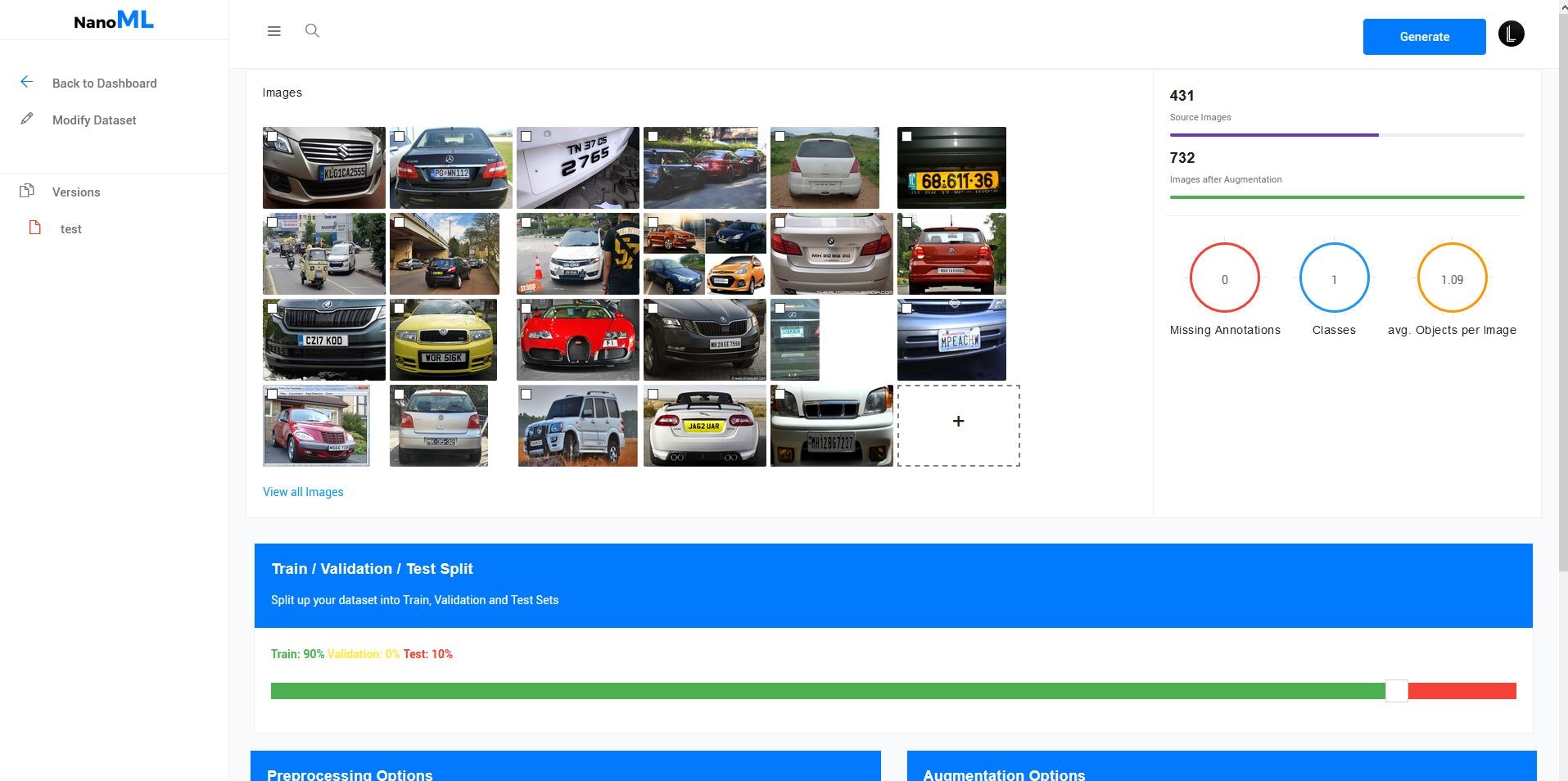
Task: Open View all Images link
Action: (x=303, y=492)
